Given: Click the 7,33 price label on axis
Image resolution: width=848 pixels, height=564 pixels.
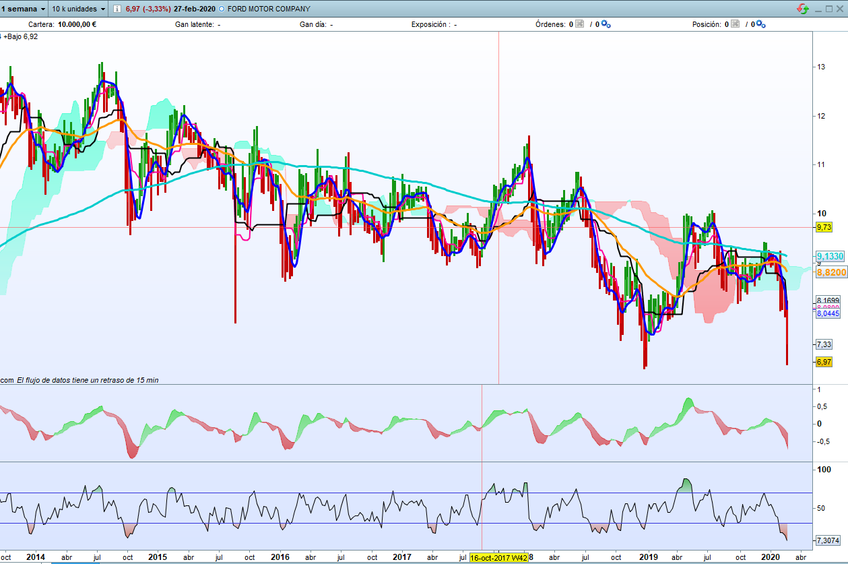Looking at the screenshot, I should tap(824, 344).
